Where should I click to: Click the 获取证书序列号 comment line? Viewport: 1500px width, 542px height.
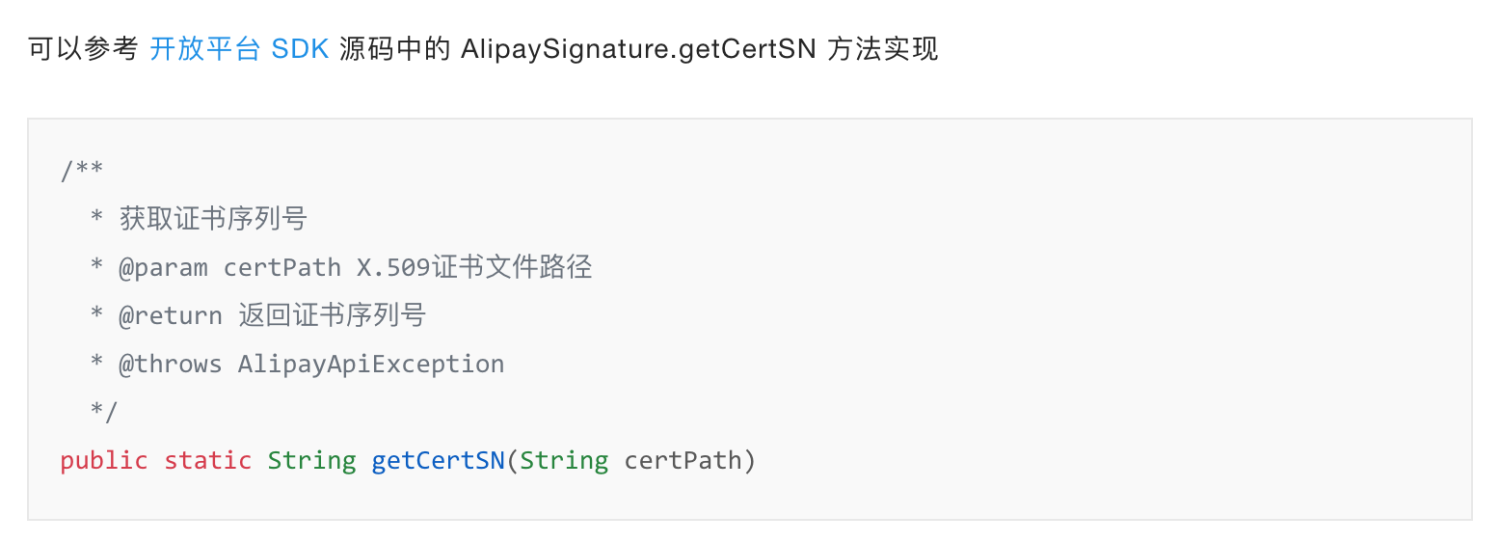tap(198, 218)
